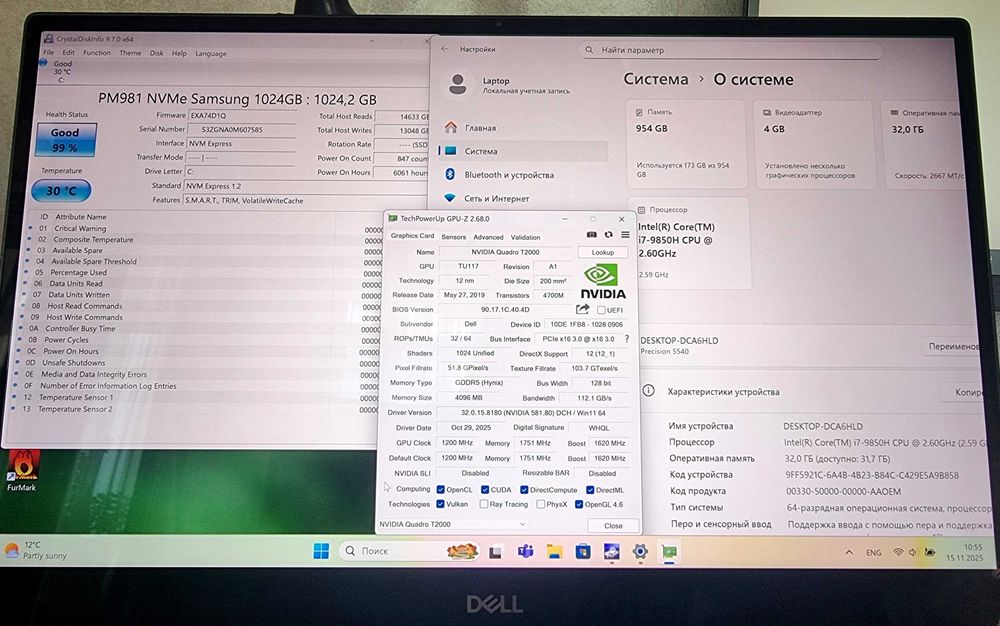1000x626 pixels.
Task: Show hidden system tray icons chevron
Action: click(x=849, y=552)
